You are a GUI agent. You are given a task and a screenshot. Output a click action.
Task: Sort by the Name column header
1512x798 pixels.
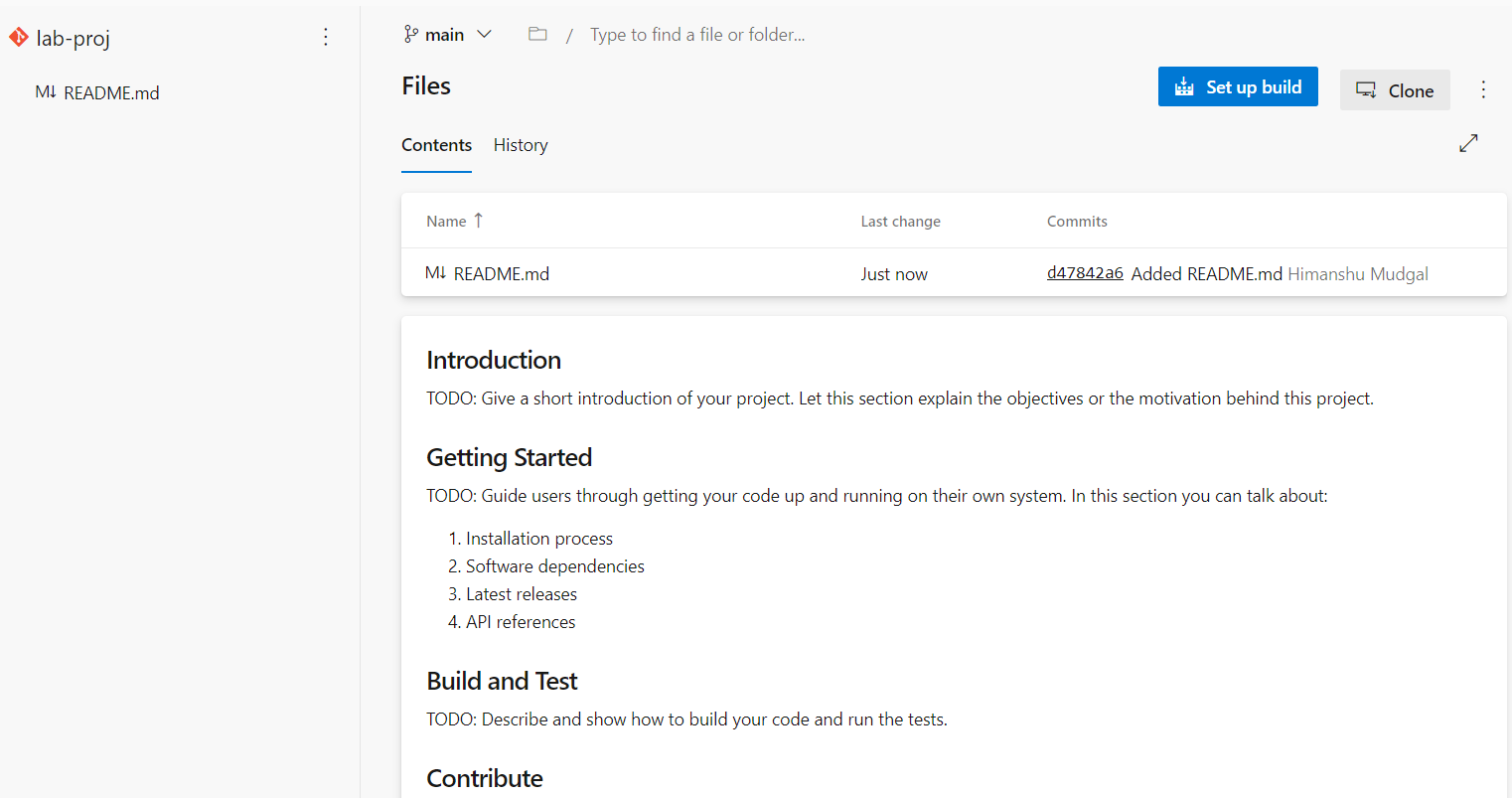coord(446,222)
